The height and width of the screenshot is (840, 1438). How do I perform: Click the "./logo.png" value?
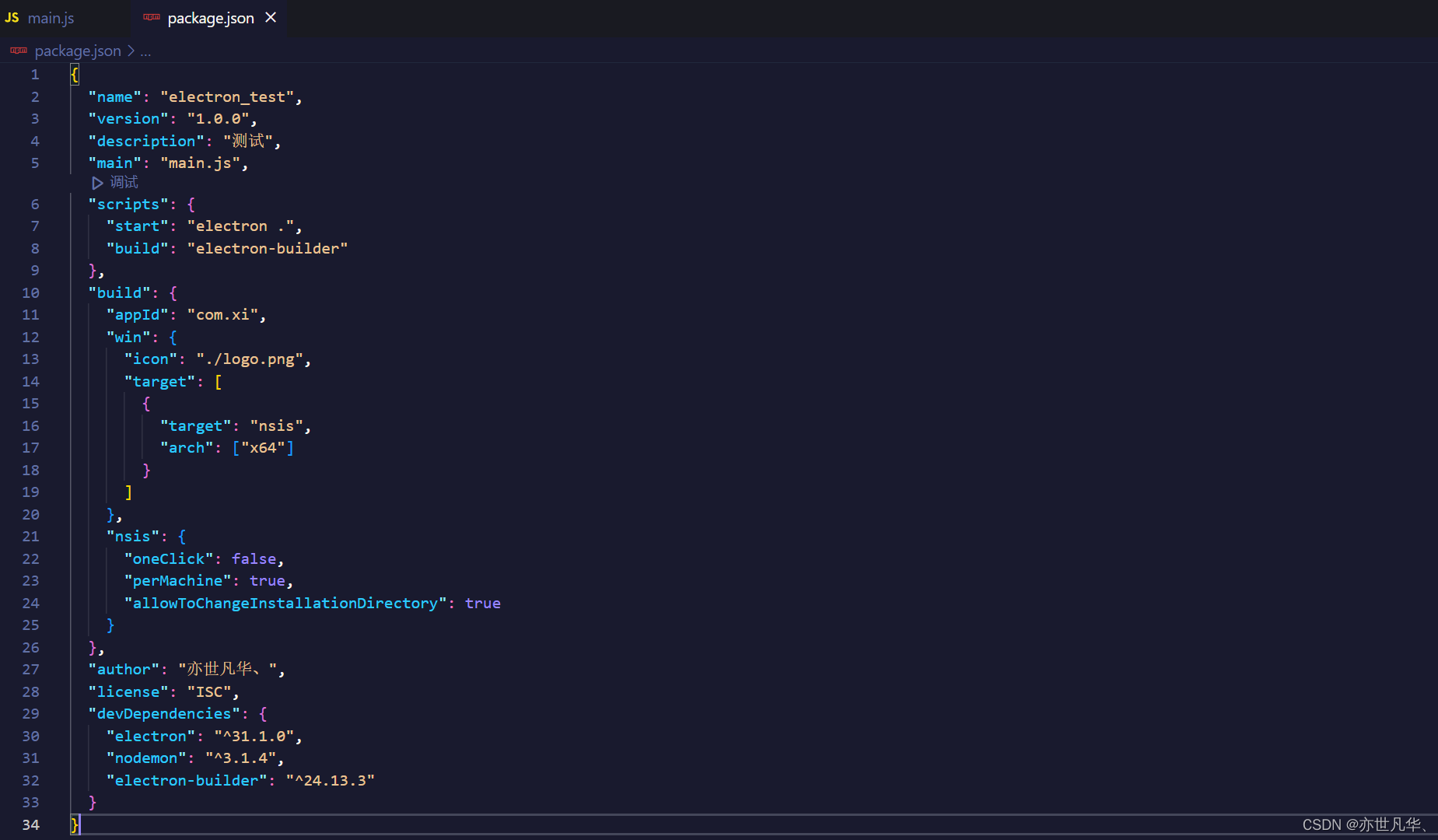250,359
